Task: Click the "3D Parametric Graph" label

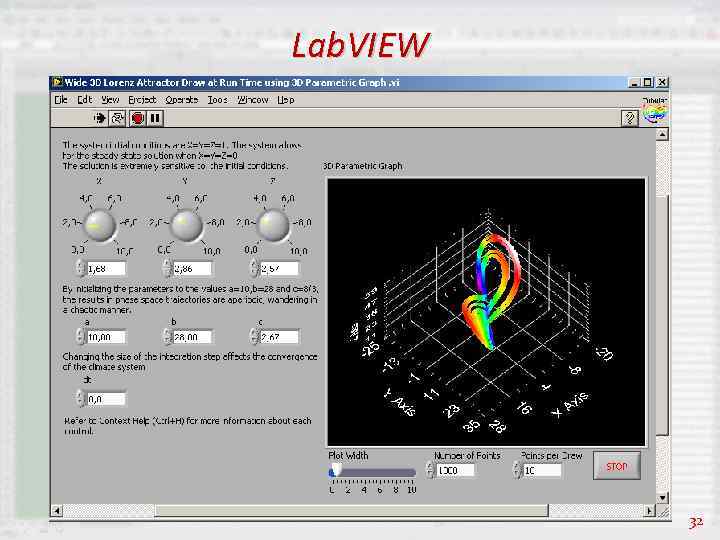Action: [363, 166]
